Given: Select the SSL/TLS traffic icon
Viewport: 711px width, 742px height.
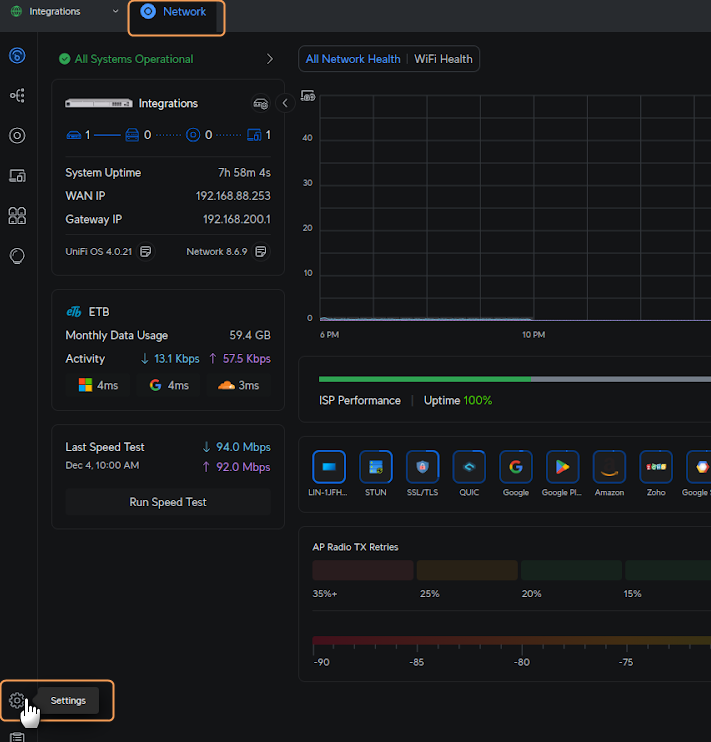Looking at the screenshot, I should coord(422,467).
